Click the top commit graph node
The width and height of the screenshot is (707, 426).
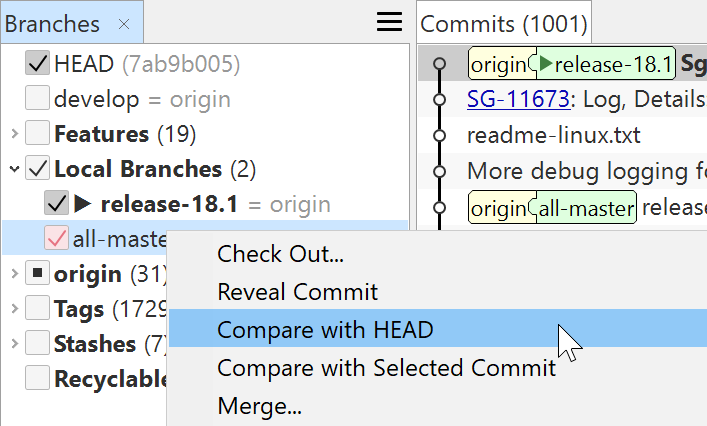(439, 65)
